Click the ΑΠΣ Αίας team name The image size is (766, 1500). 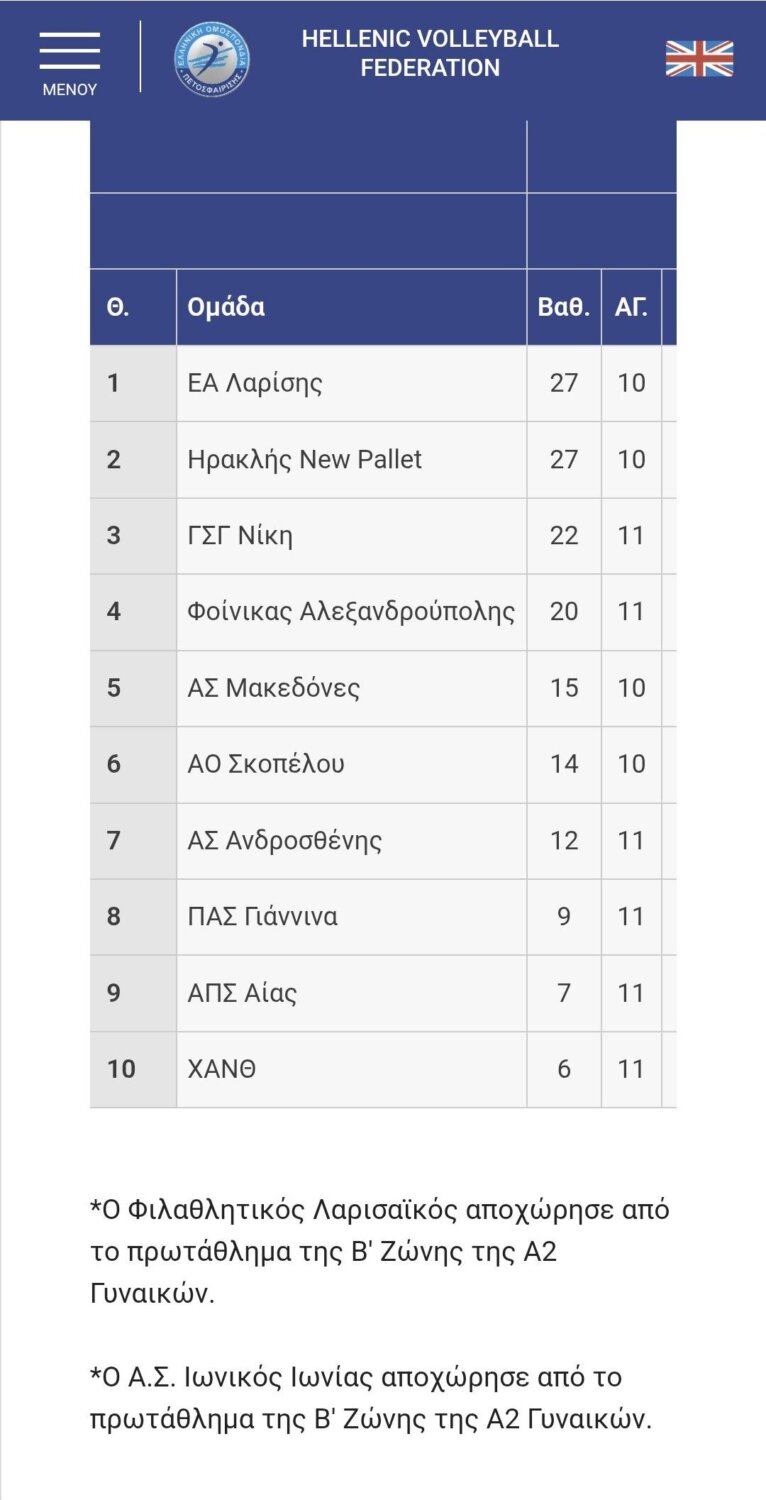coord(242,993)
